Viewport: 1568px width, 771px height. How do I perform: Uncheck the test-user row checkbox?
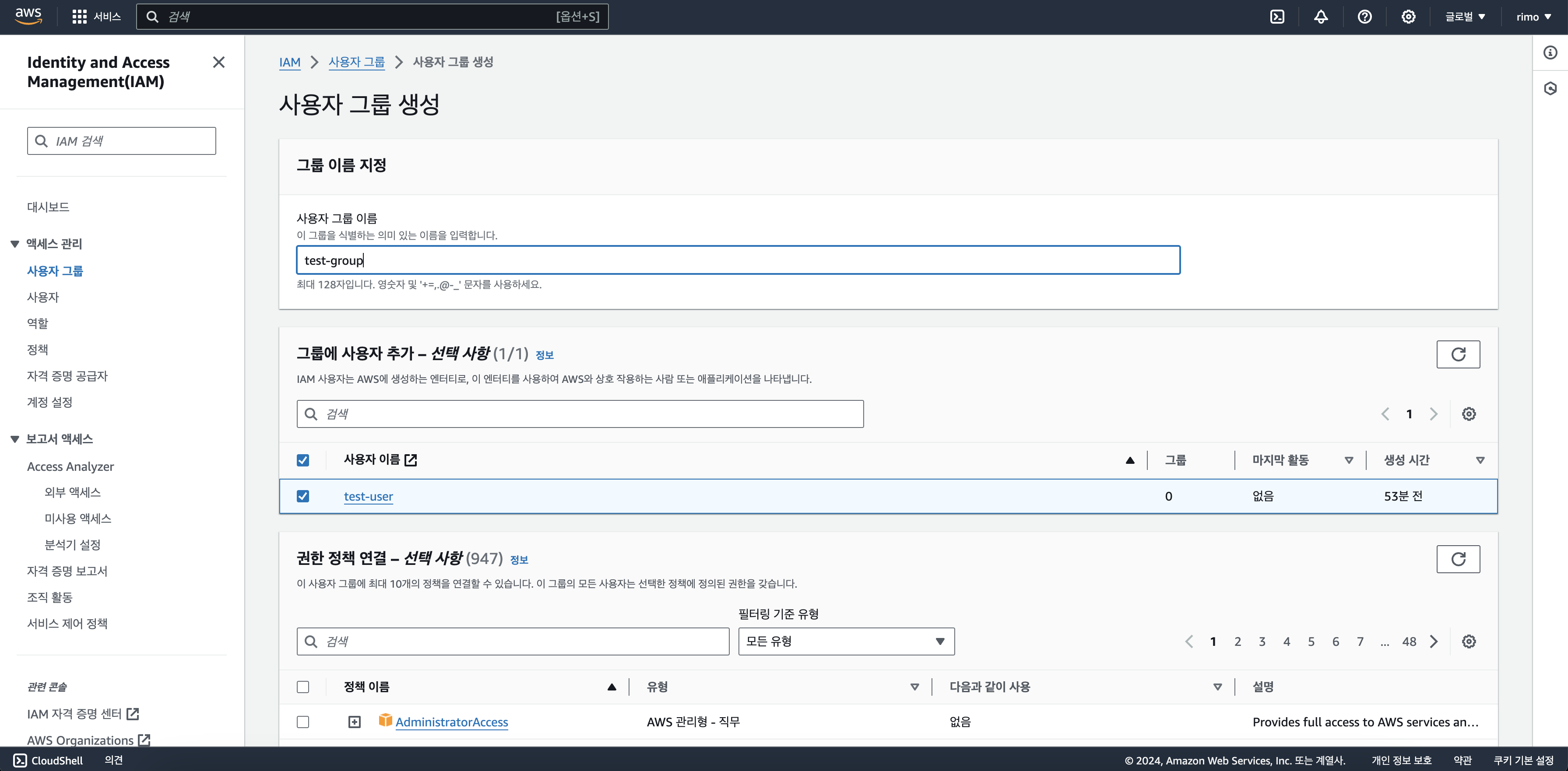(302, 496)
